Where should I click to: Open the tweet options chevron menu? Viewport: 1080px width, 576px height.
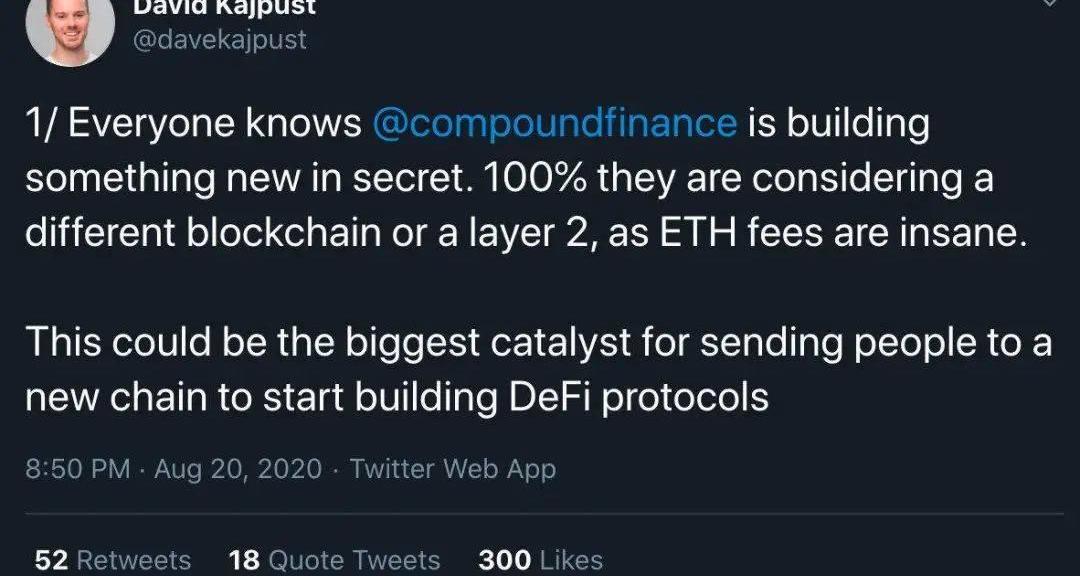(1048, 4)
